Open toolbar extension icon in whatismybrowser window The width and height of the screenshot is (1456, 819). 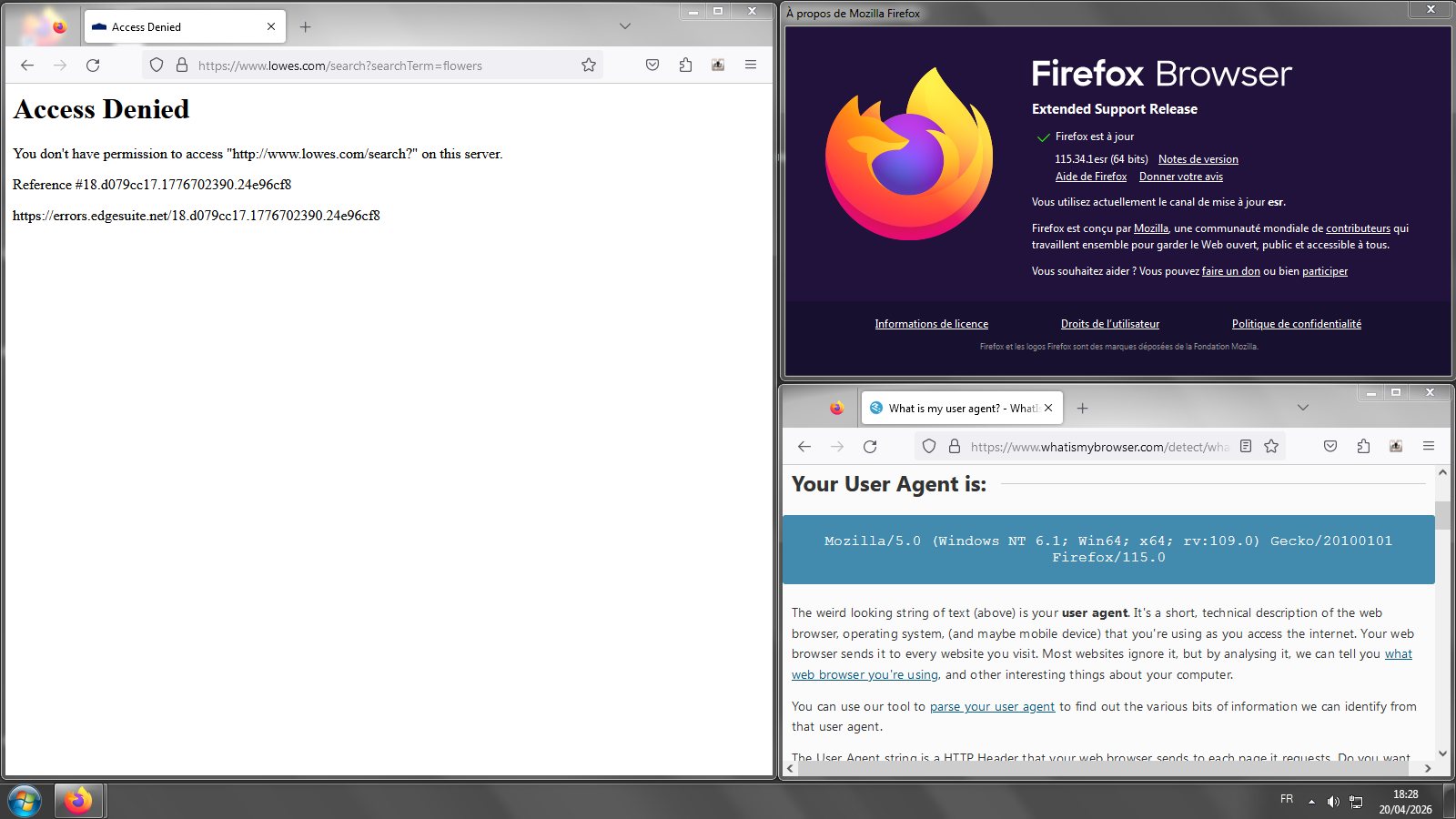[1396, 447]
